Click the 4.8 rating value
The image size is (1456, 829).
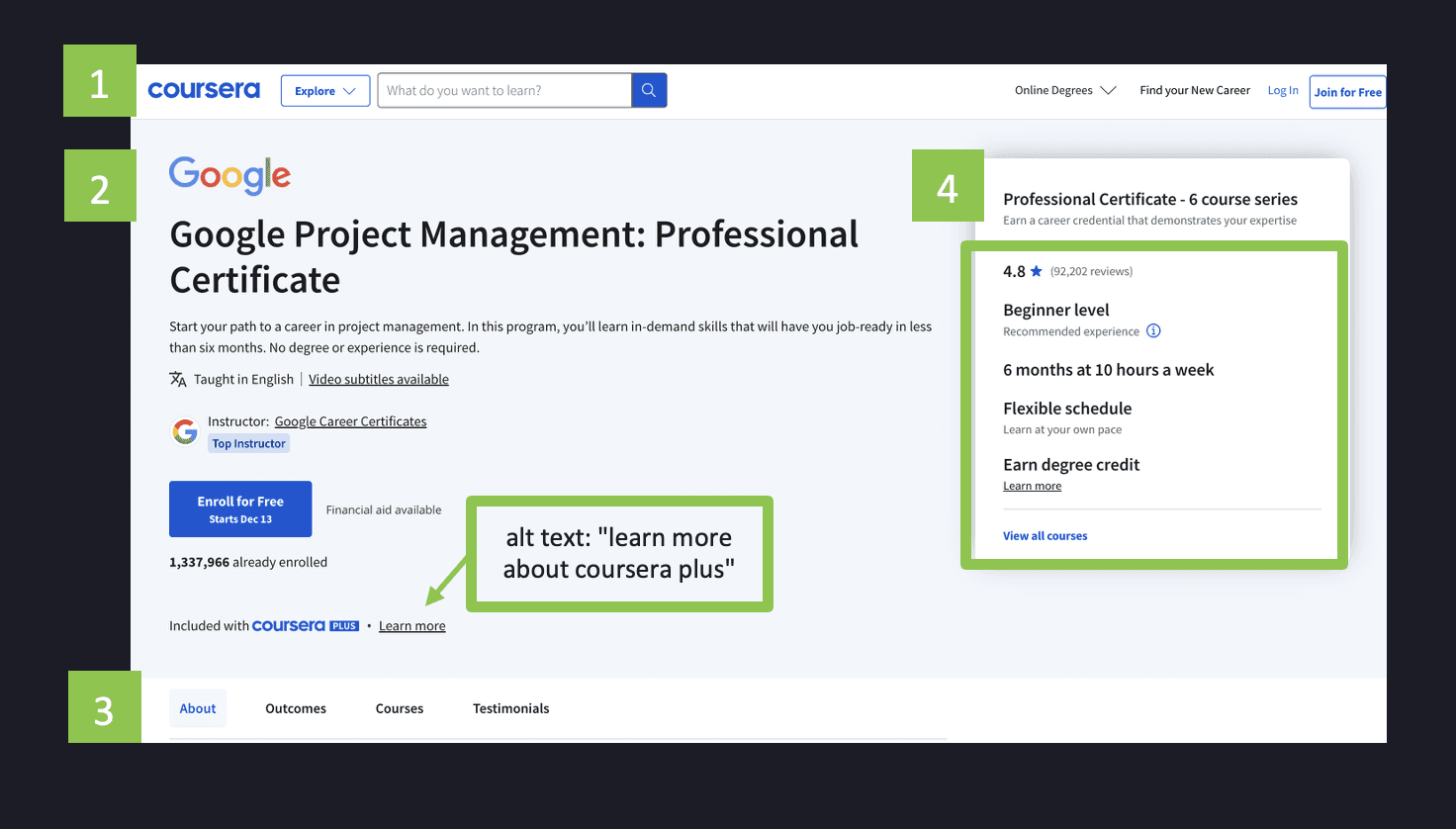[x=1014, y=271]
